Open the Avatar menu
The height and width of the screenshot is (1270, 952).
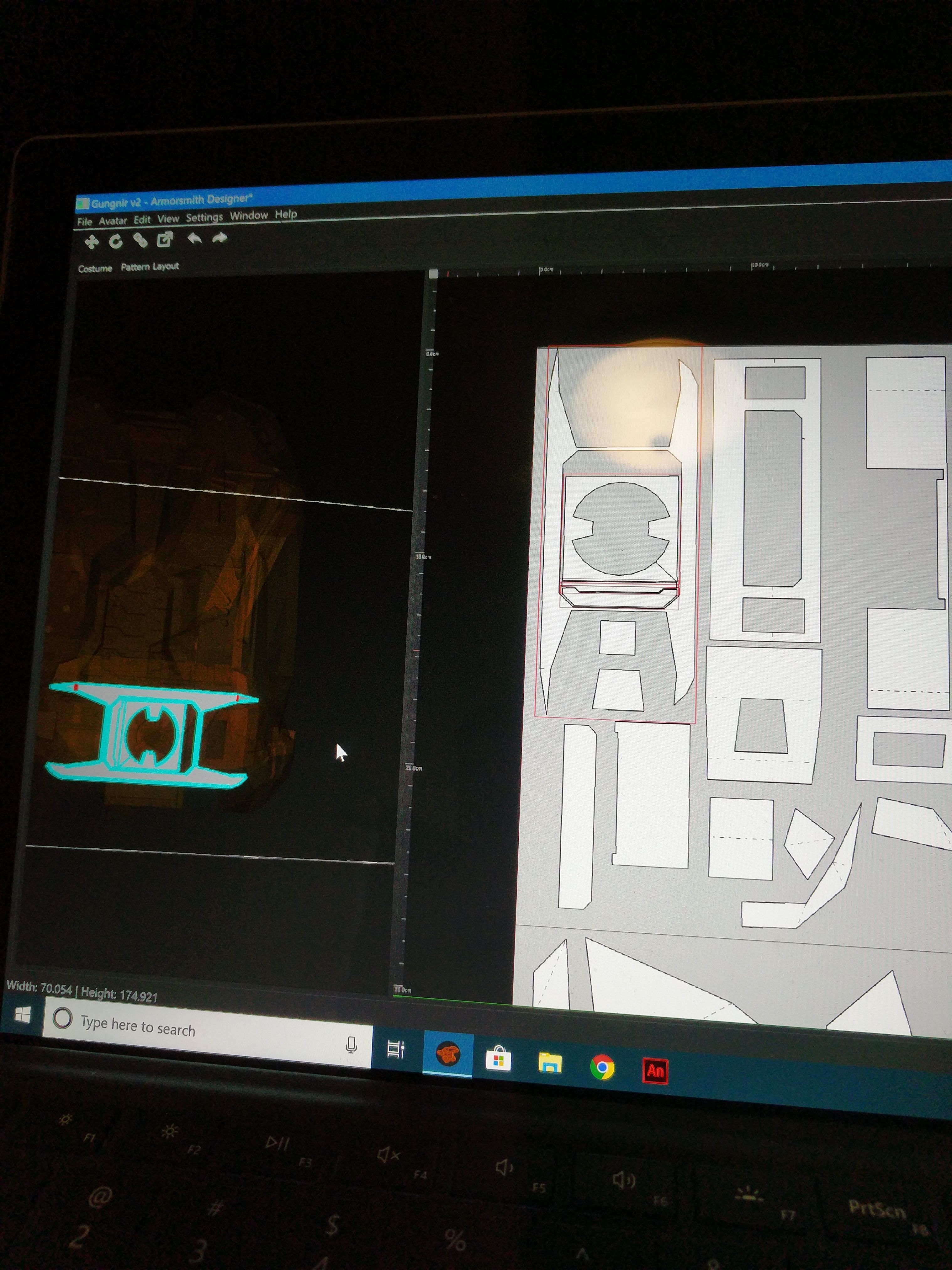click(113, 221)
